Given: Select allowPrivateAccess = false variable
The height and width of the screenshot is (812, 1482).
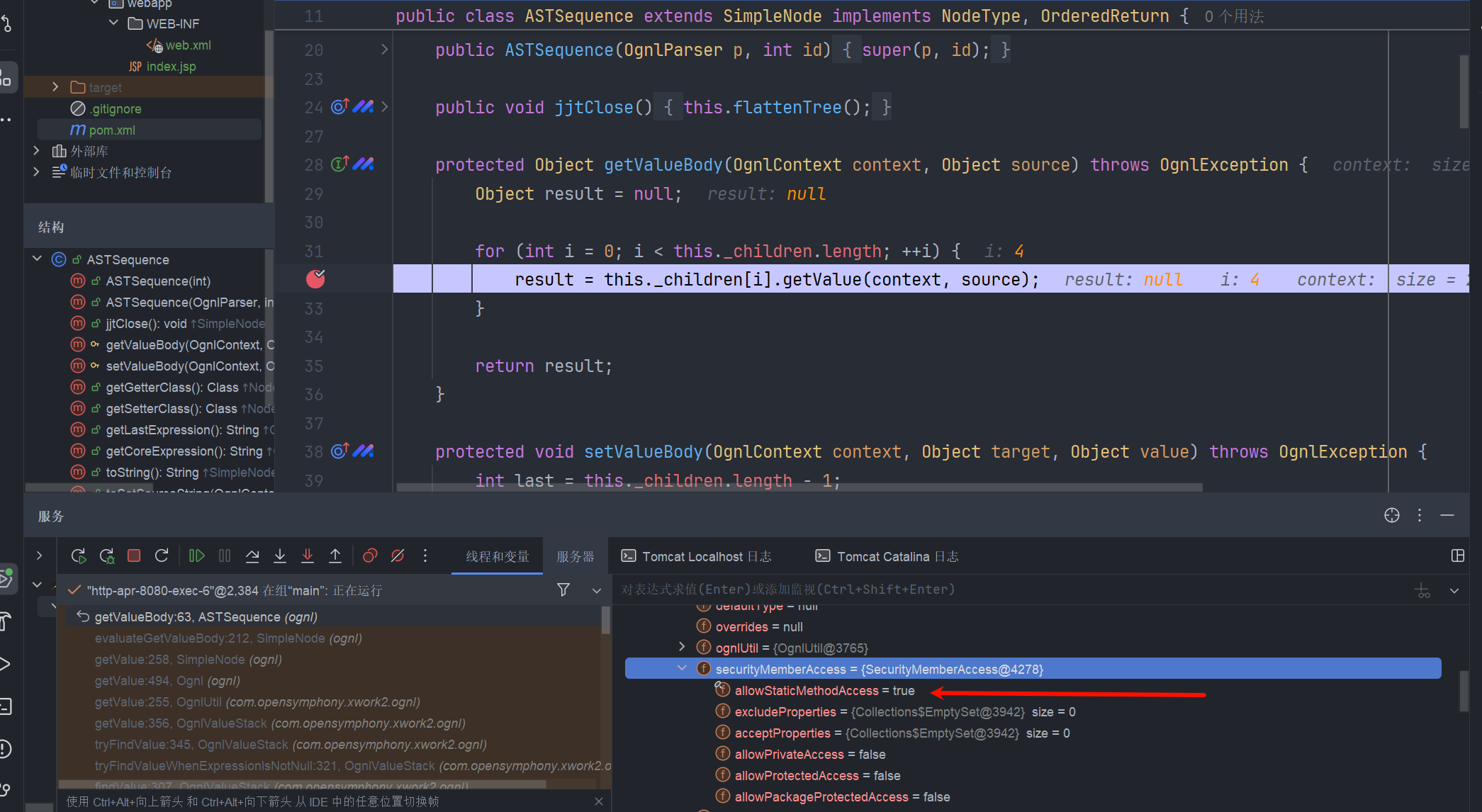Looking at the screenshot, I should click(x=810, y=754).
